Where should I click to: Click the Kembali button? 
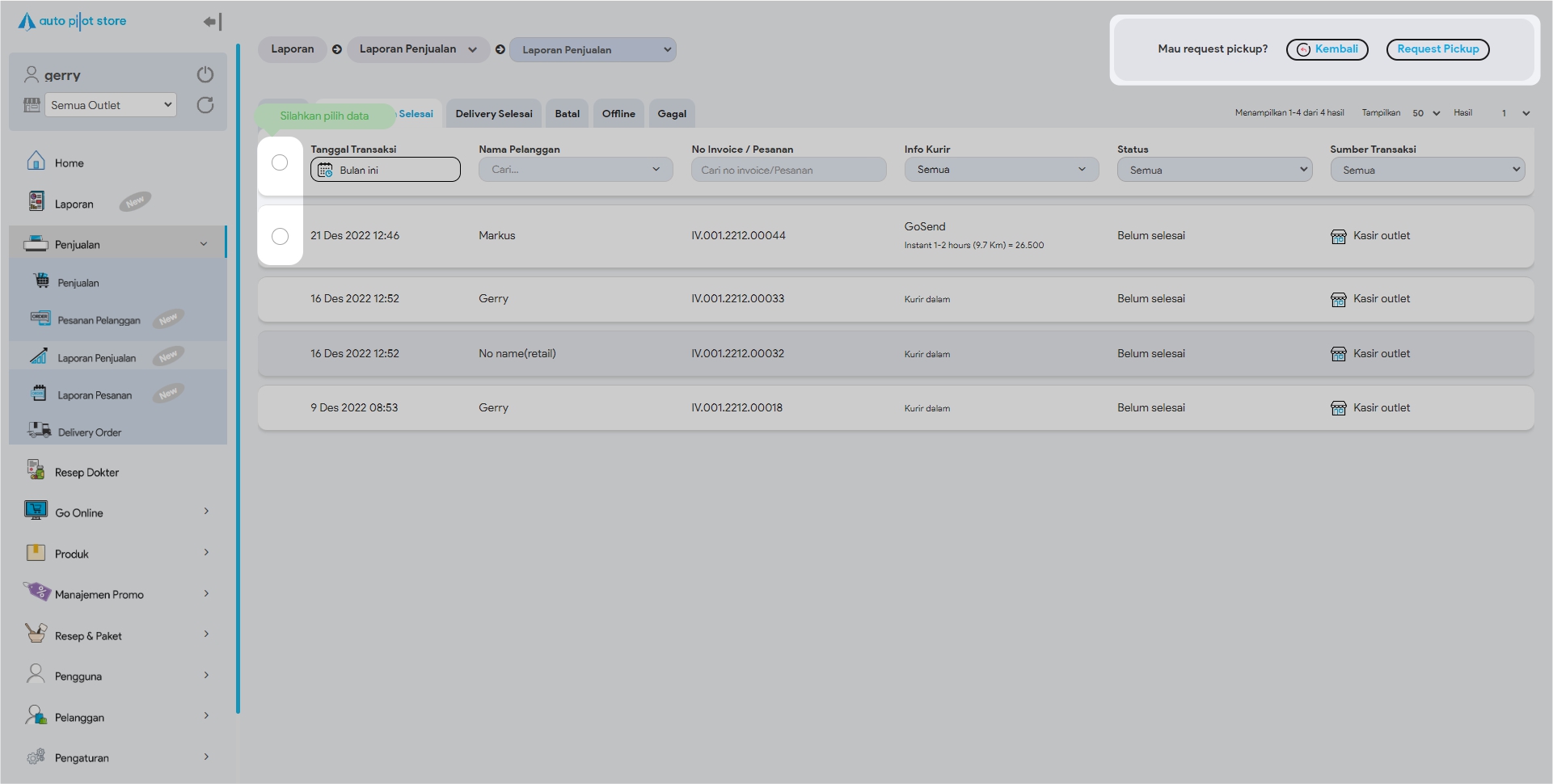[1327, 49]
